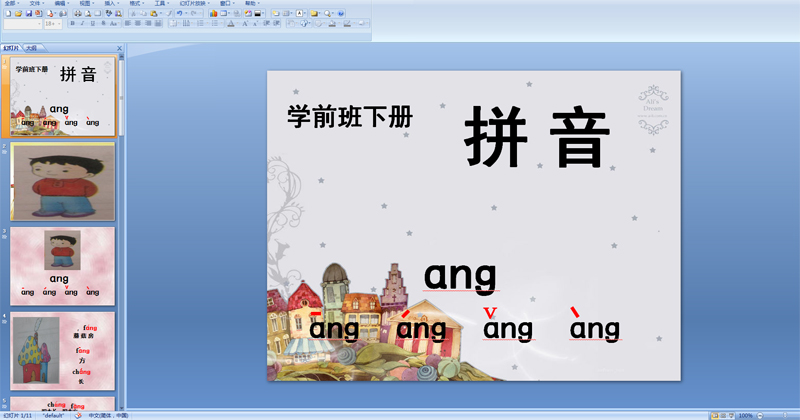Toggle Italic formatting

point(83,23)
